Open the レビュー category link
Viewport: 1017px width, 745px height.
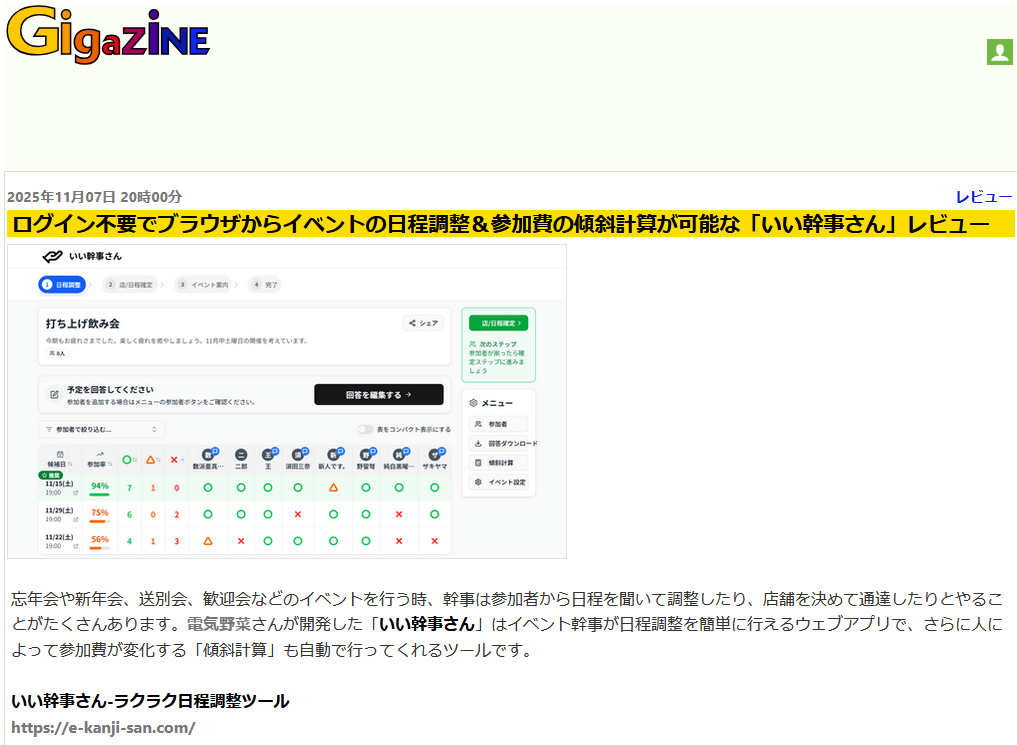click(x=983, y=197)
